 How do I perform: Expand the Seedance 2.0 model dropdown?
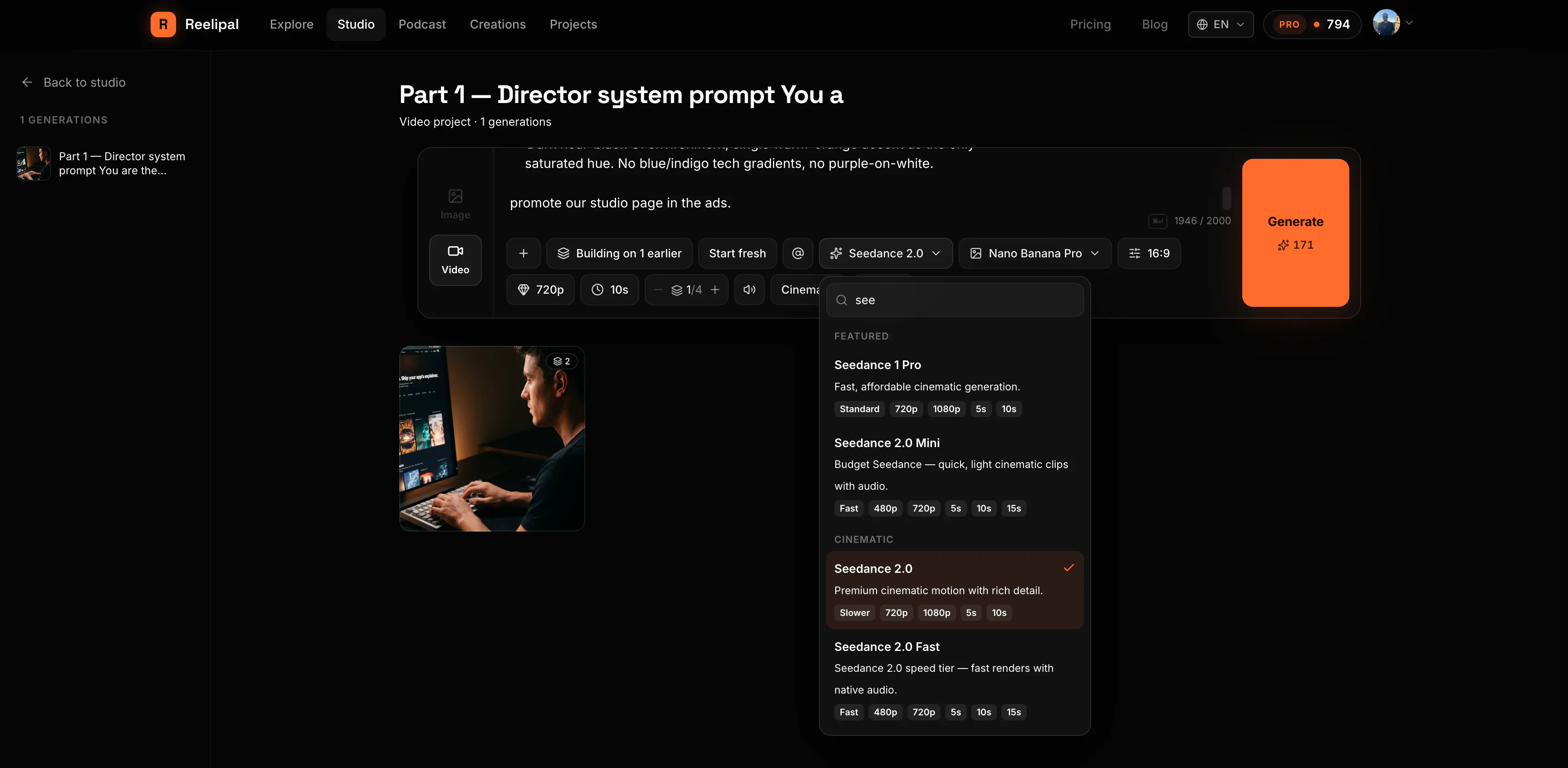[x=886, y=253]
